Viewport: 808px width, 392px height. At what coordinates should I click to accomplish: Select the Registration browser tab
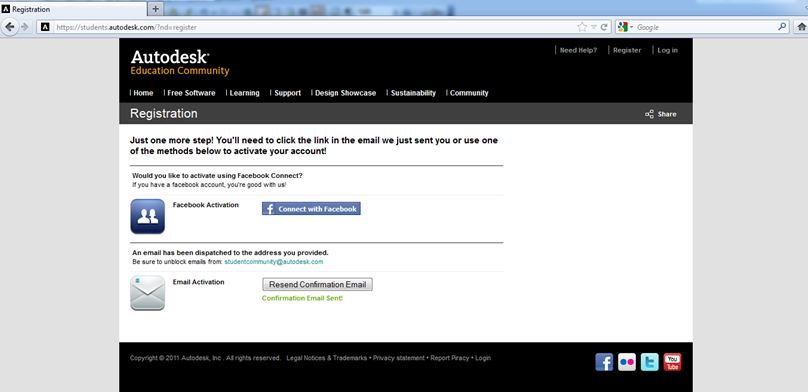pyautogui.click(x=74, y=9)
